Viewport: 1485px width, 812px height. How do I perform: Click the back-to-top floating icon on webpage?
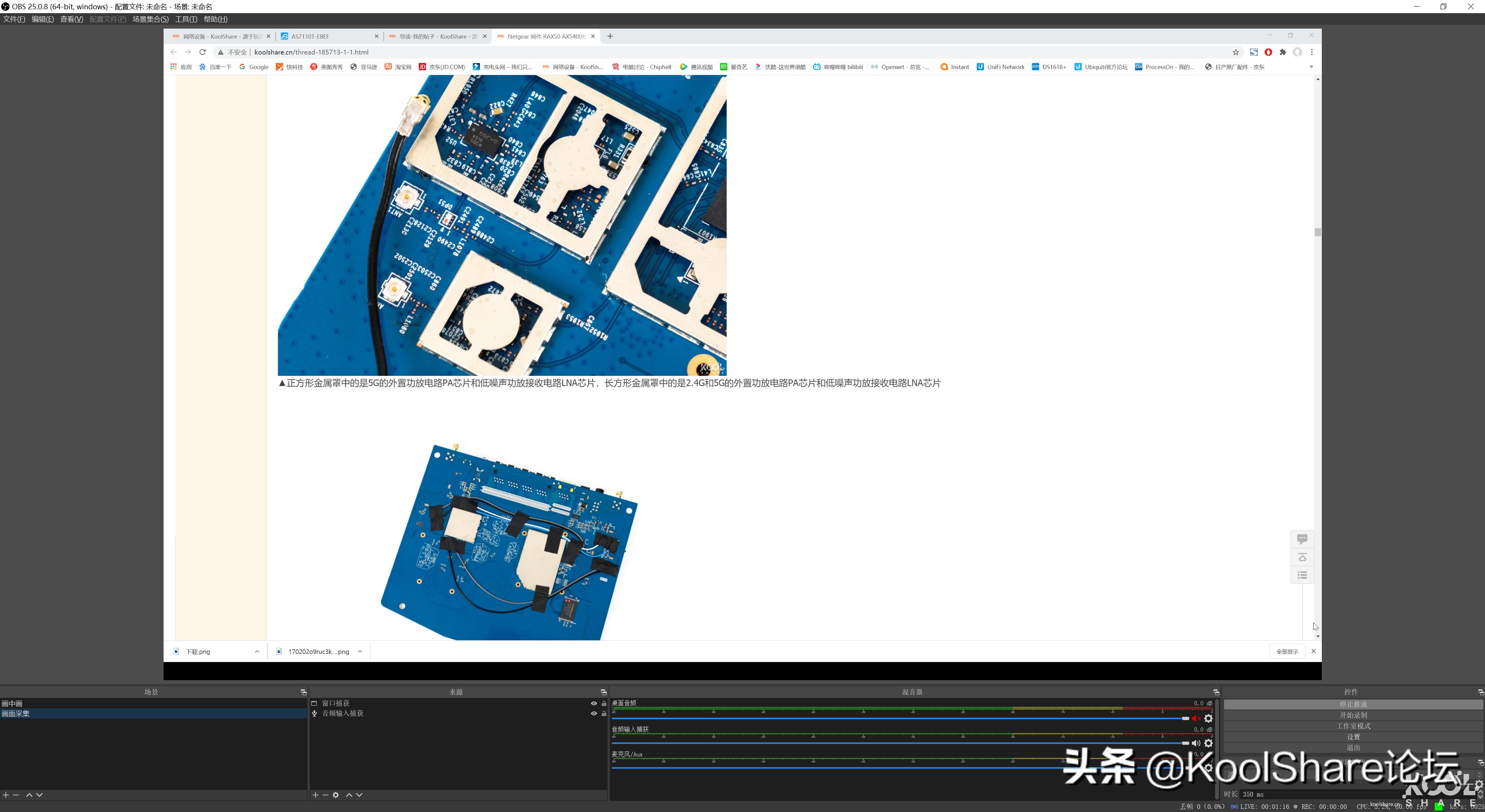(x=1302, y=557)
